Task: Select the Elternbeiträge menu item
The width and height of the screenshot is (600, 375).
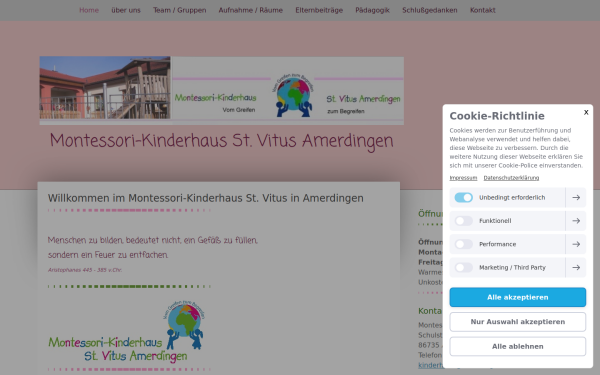Action: (319, 10)
